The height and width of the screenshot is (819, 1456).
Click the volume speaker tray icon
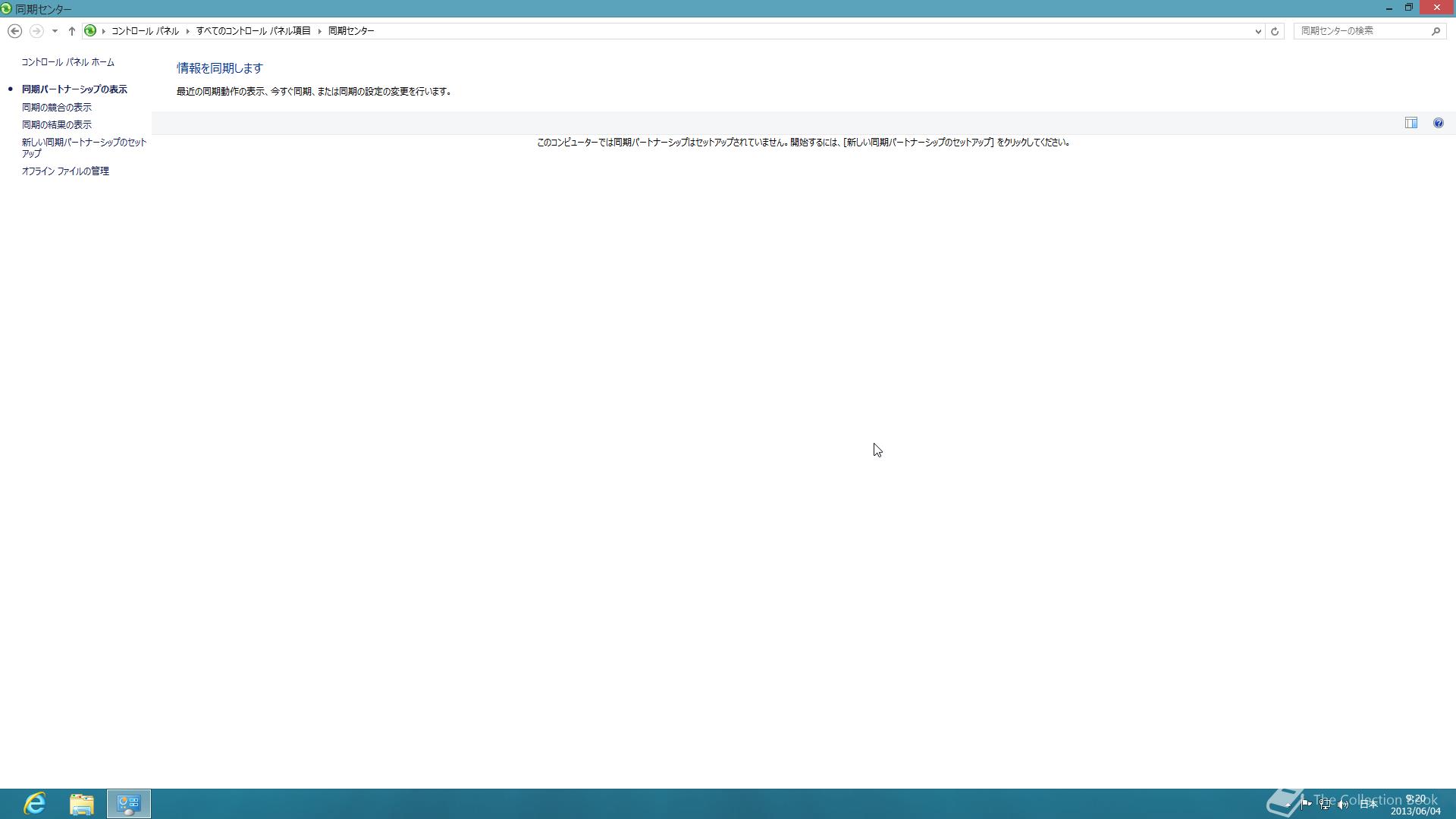tap(1343, 804)
